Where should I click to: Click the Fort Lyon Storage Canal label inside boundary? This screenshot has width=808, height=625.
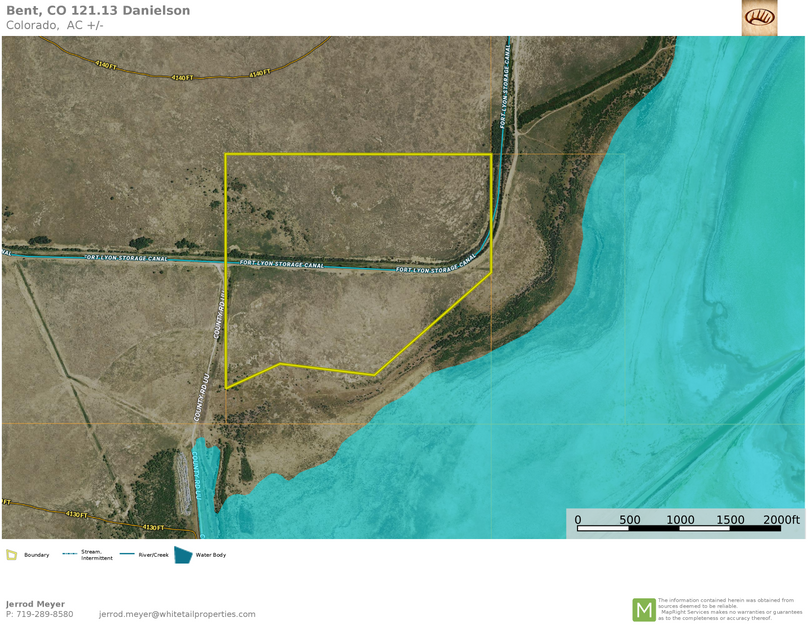point(282,264)
